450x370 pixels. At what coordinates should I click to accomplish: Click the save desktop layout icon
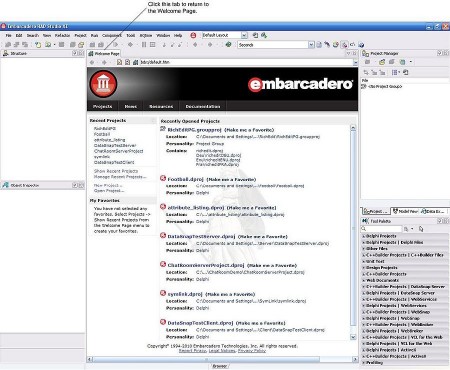tap(255, 35)
